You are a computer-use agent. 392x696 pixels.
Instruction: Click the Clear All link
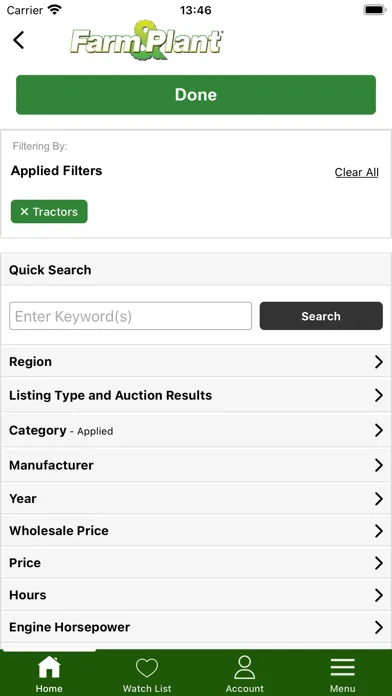[356, 172]
